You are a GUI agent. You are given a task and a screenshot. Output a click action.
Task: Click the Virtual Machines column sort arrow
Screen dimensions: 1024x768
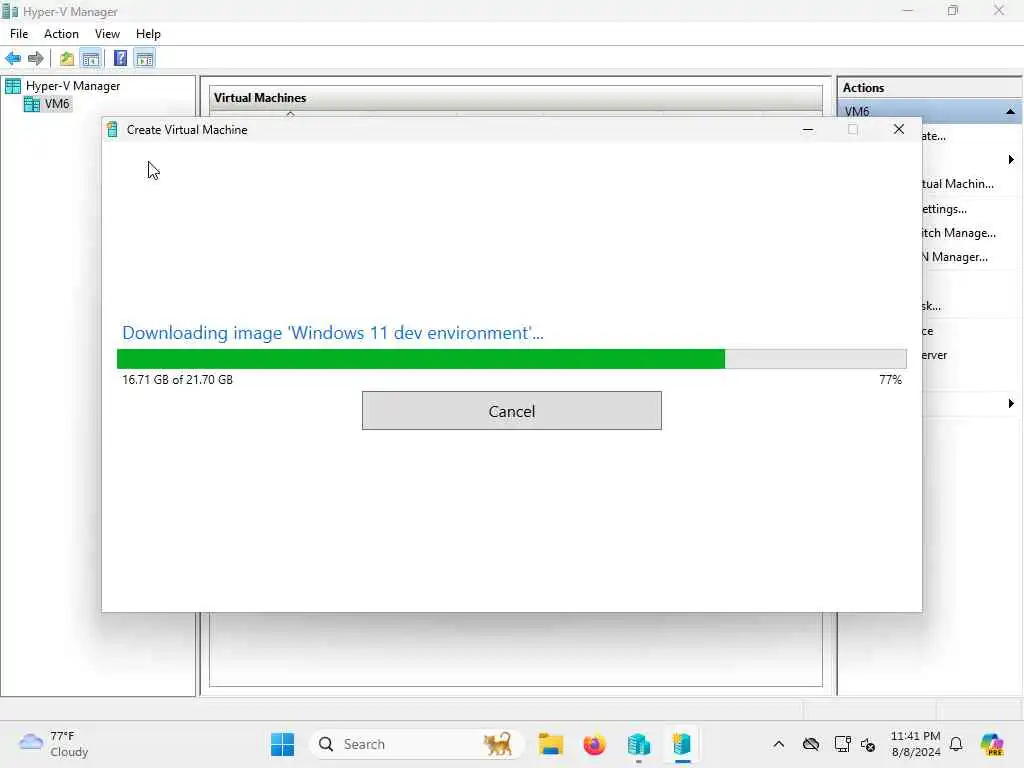(x=291, y=114)
